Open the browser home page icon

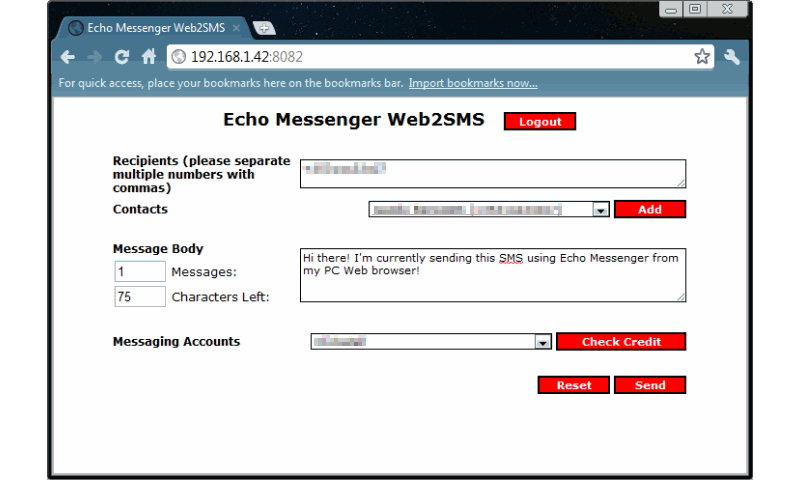click(148, 56)
